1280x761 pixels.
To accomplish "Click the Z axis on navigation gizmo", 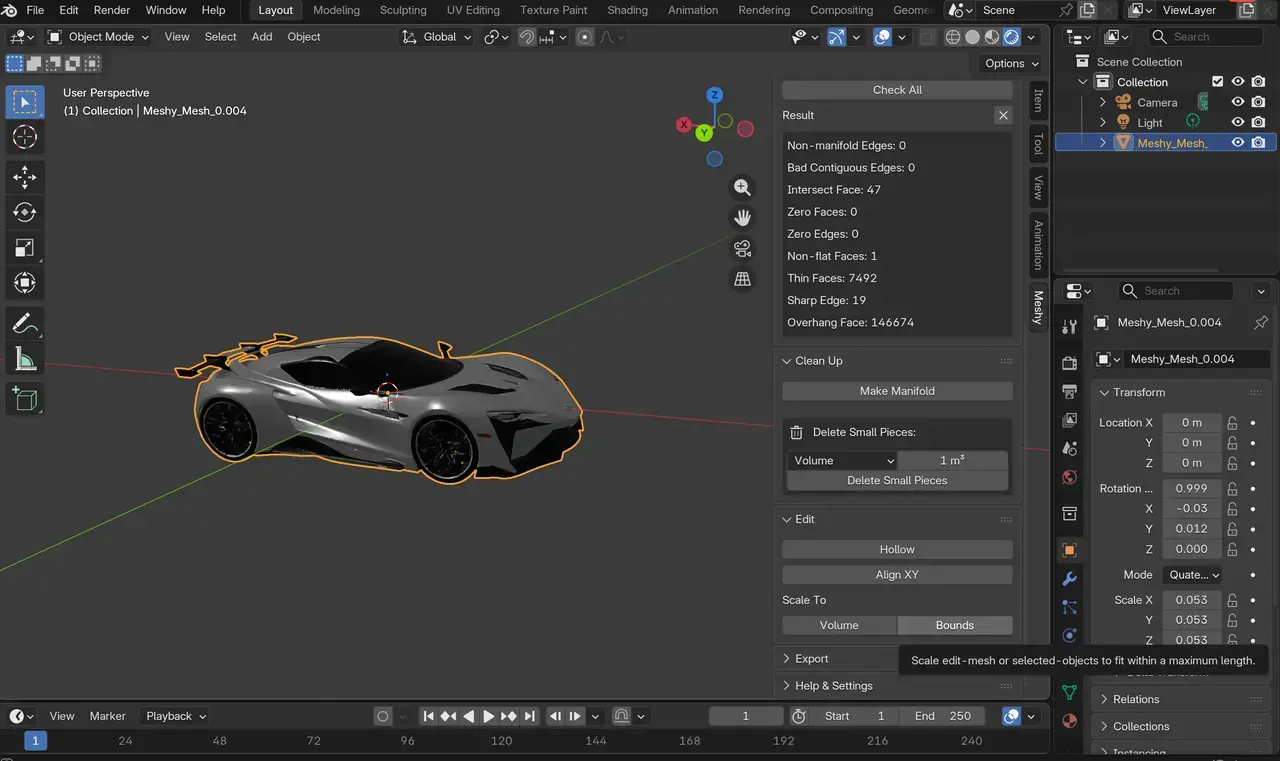I will [x=714, y=95].
